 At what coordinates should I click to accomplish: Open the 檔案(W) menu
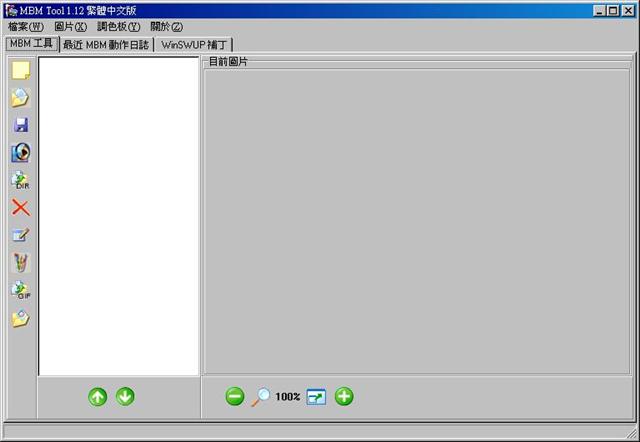[26, 27]
